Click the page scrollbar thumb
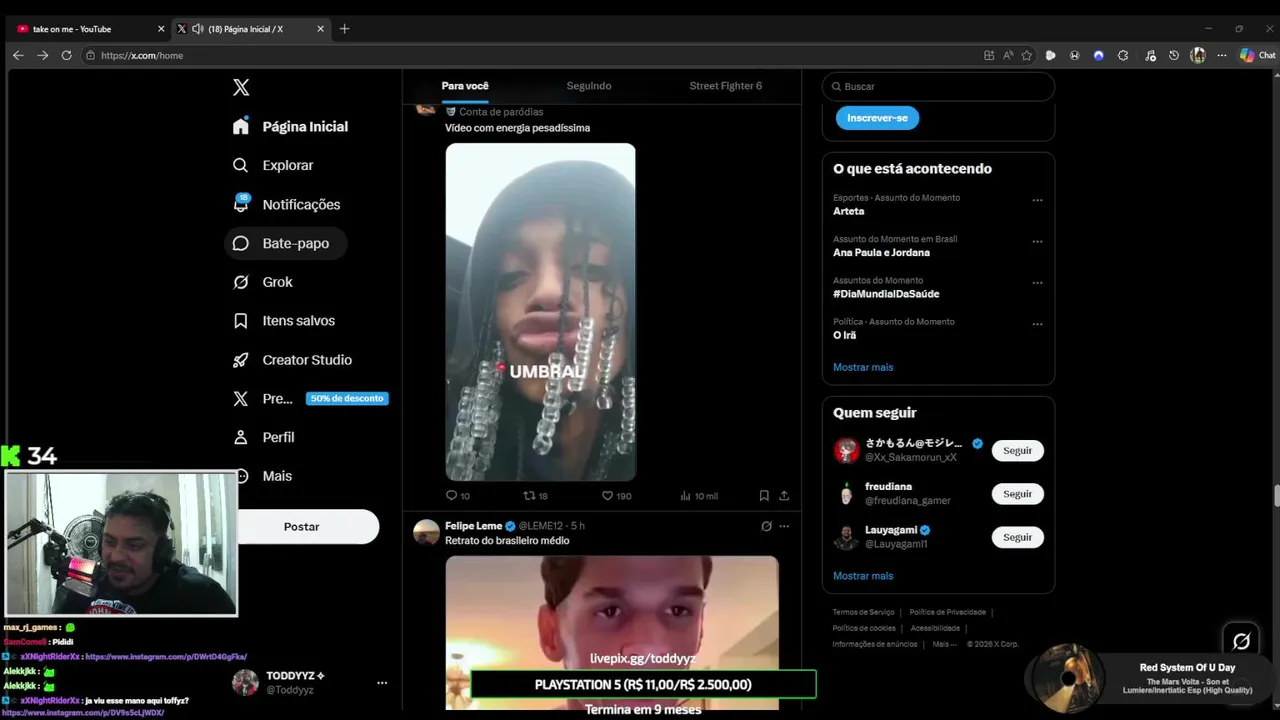Screen dimensions: 1280x720 coord(1276,496)
